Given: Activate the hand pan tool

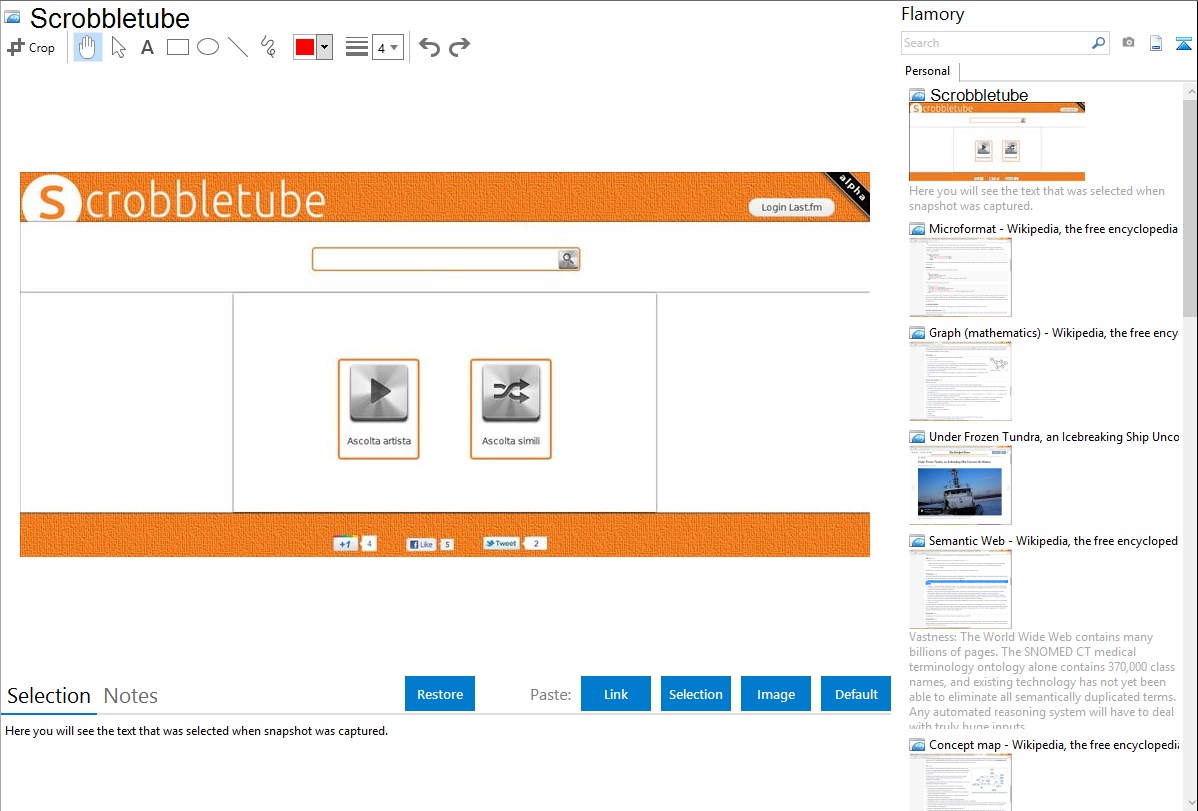Looking at the screenshot, I should pyautogui.click(x=87, y=47).
